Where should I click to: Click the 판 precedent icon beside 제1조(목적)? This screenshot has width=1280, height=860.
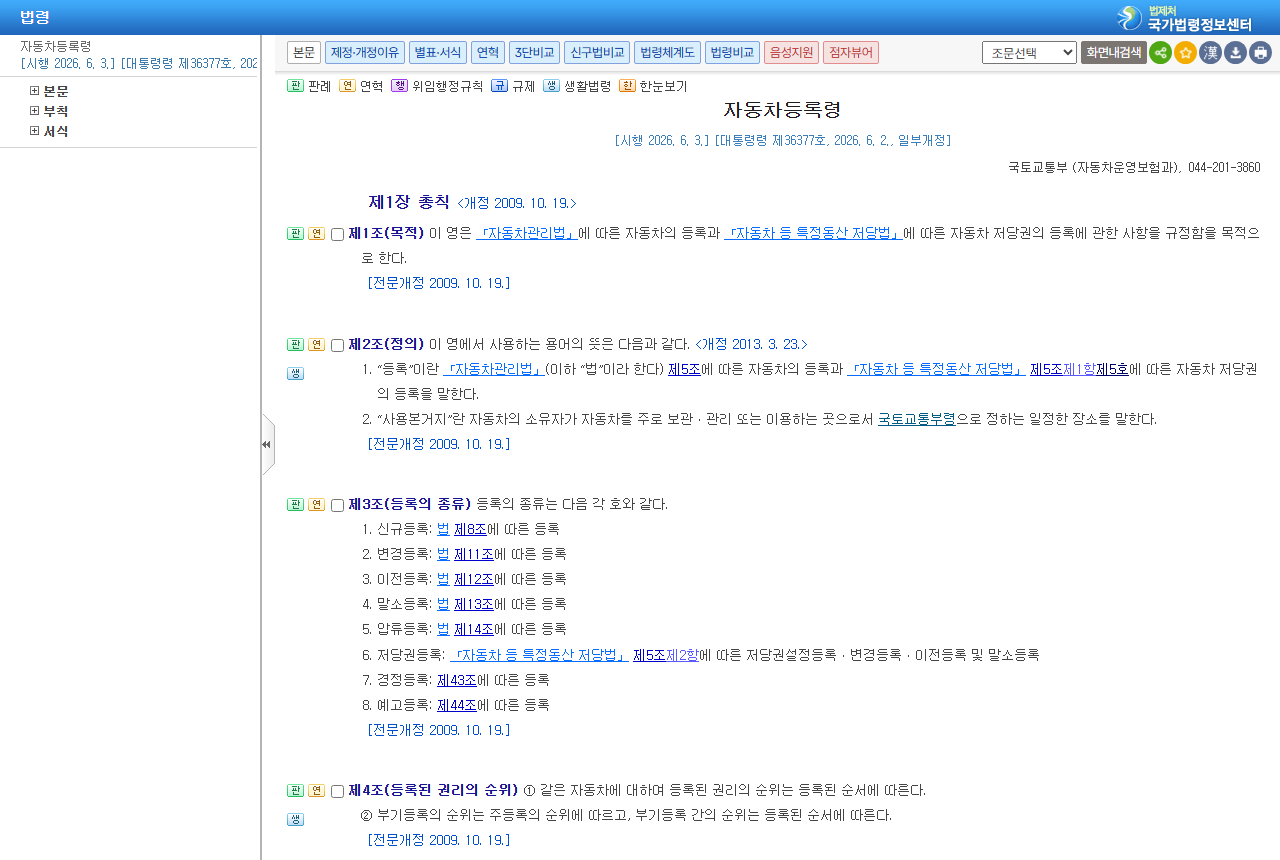(x=295, y=234)
